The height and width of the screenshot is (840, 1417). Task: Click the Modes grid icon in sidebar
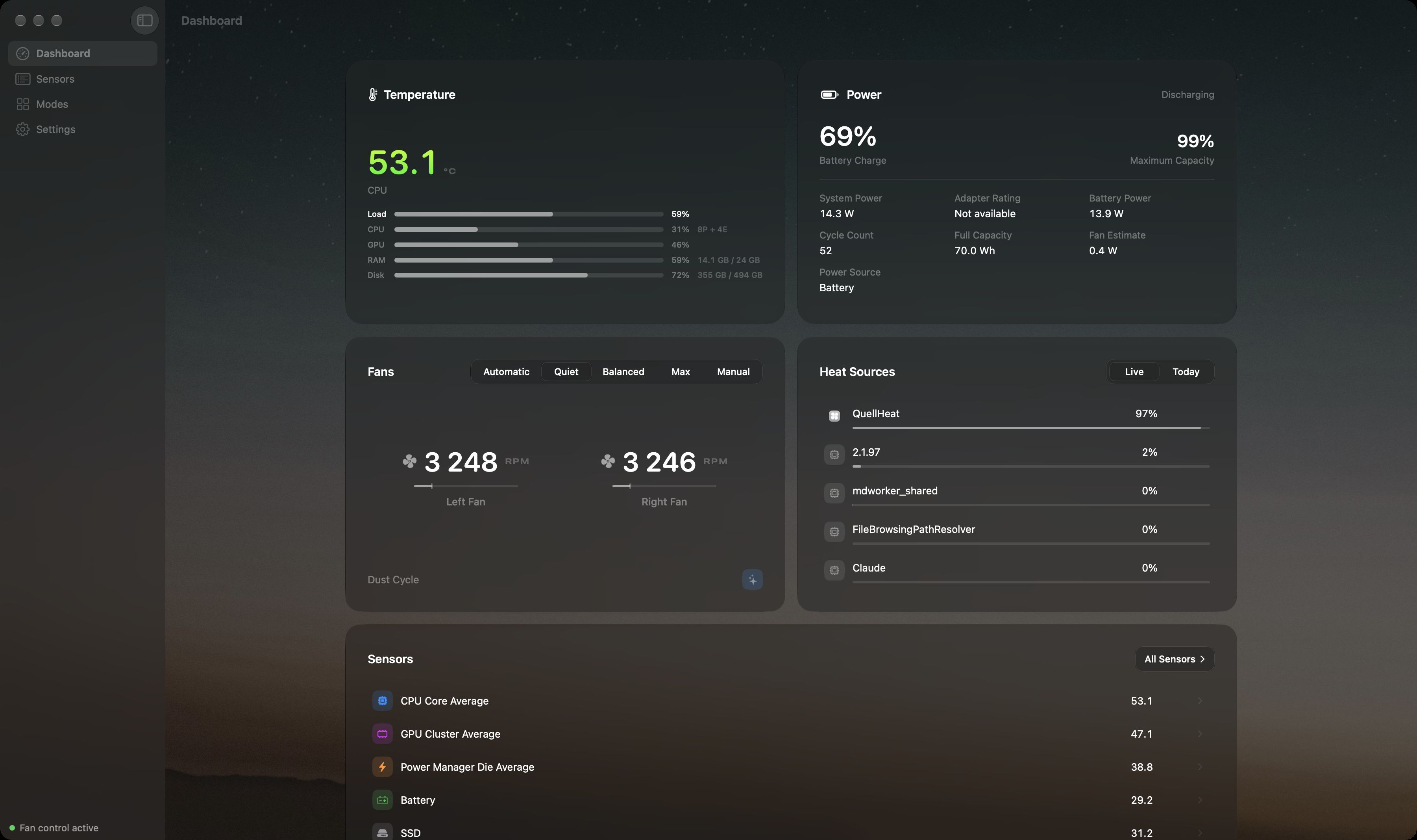(23, 104)
